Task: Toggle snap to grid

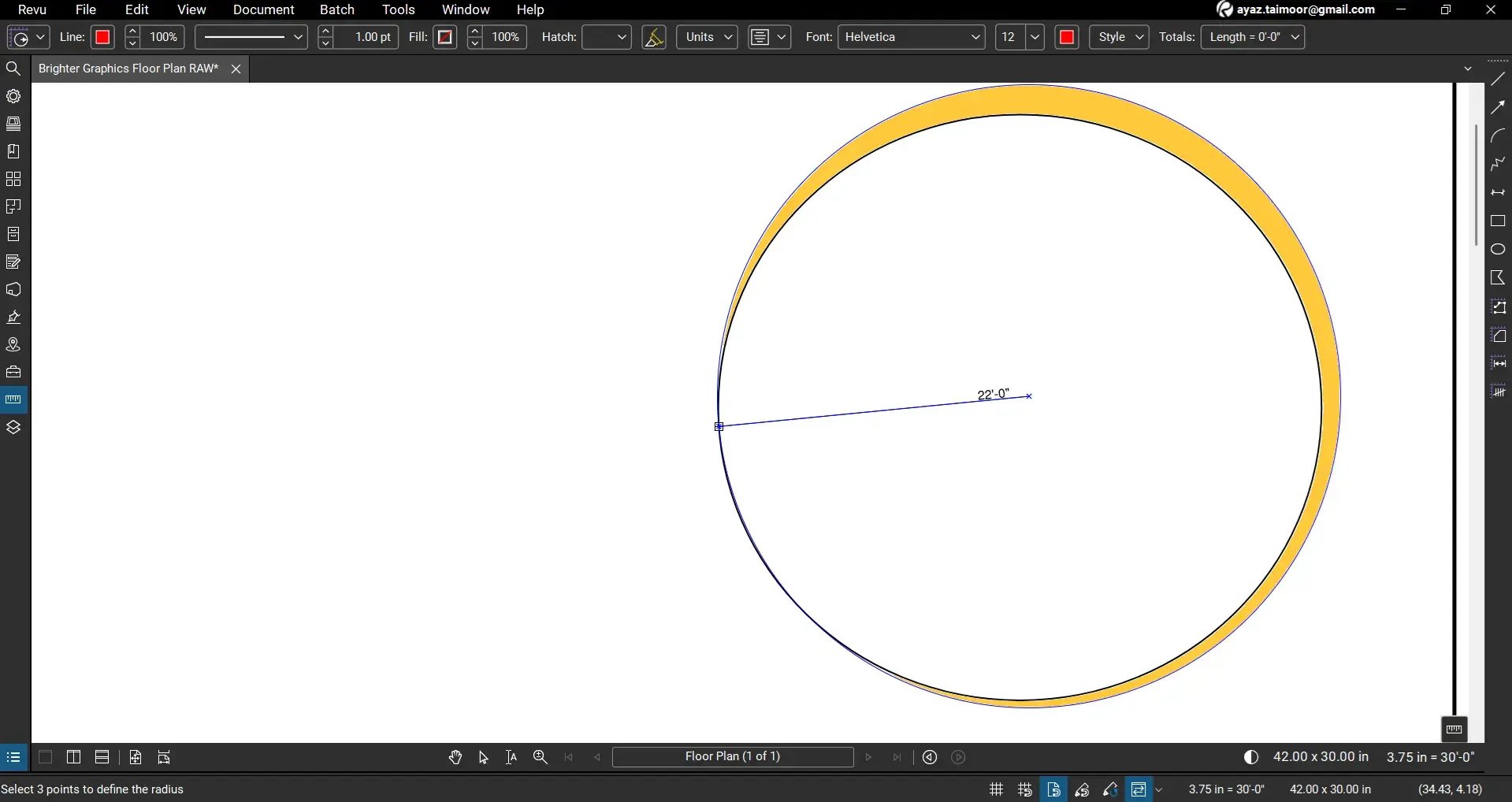Action: click(x=1023, y=789)
